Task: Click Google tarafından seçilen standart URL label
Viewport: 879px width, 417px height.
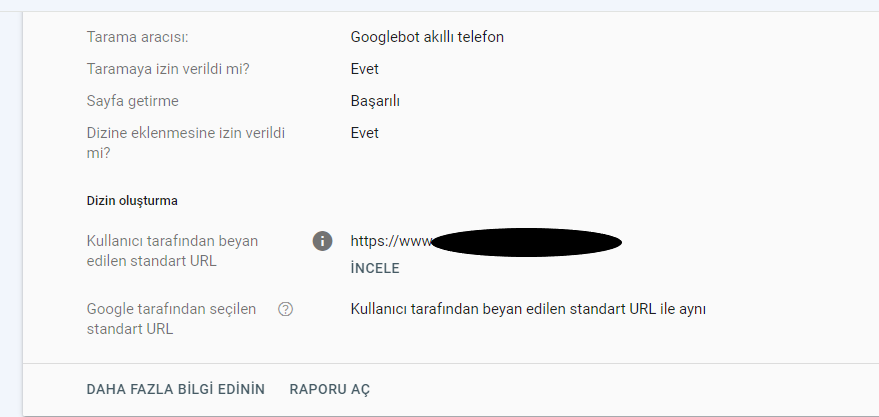Action: point(171,319)
